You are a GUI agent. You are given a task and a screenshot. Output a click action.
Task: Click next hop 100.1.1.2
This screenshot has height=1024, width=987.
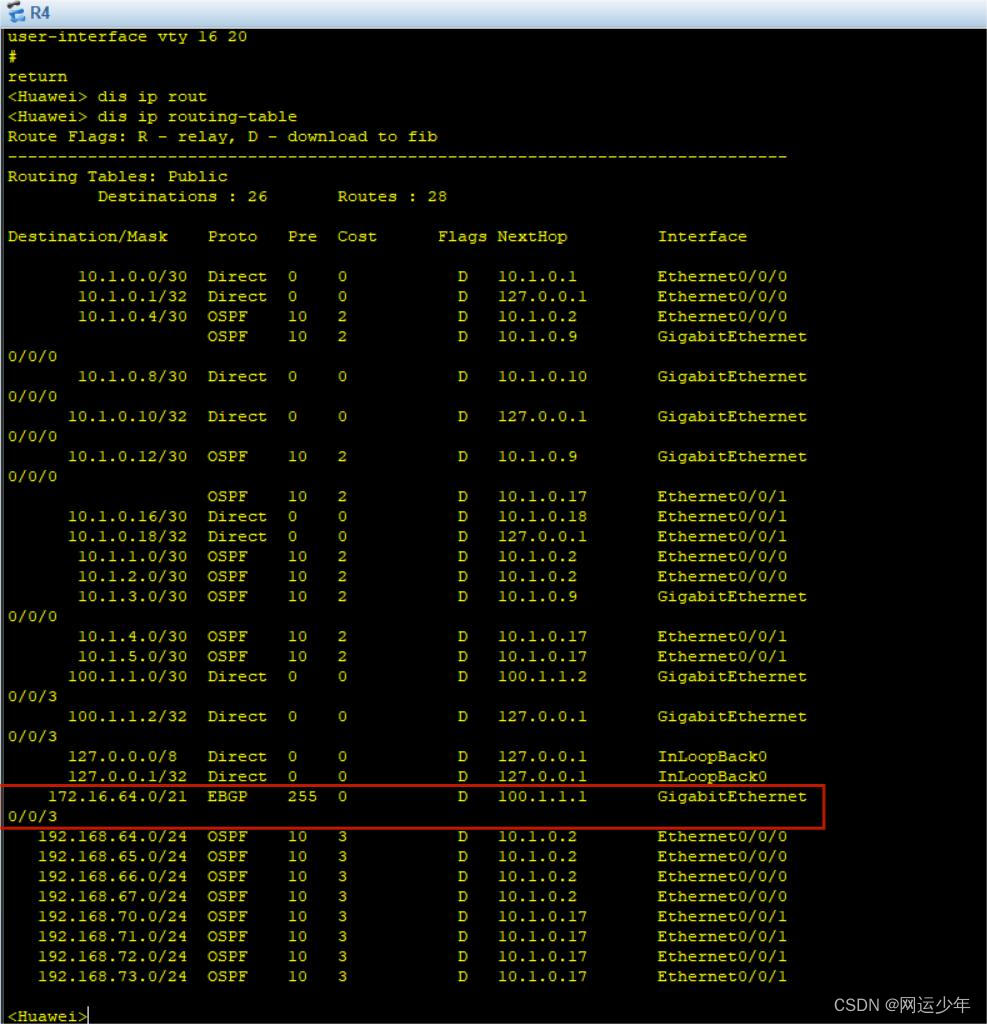pos(542,677)
